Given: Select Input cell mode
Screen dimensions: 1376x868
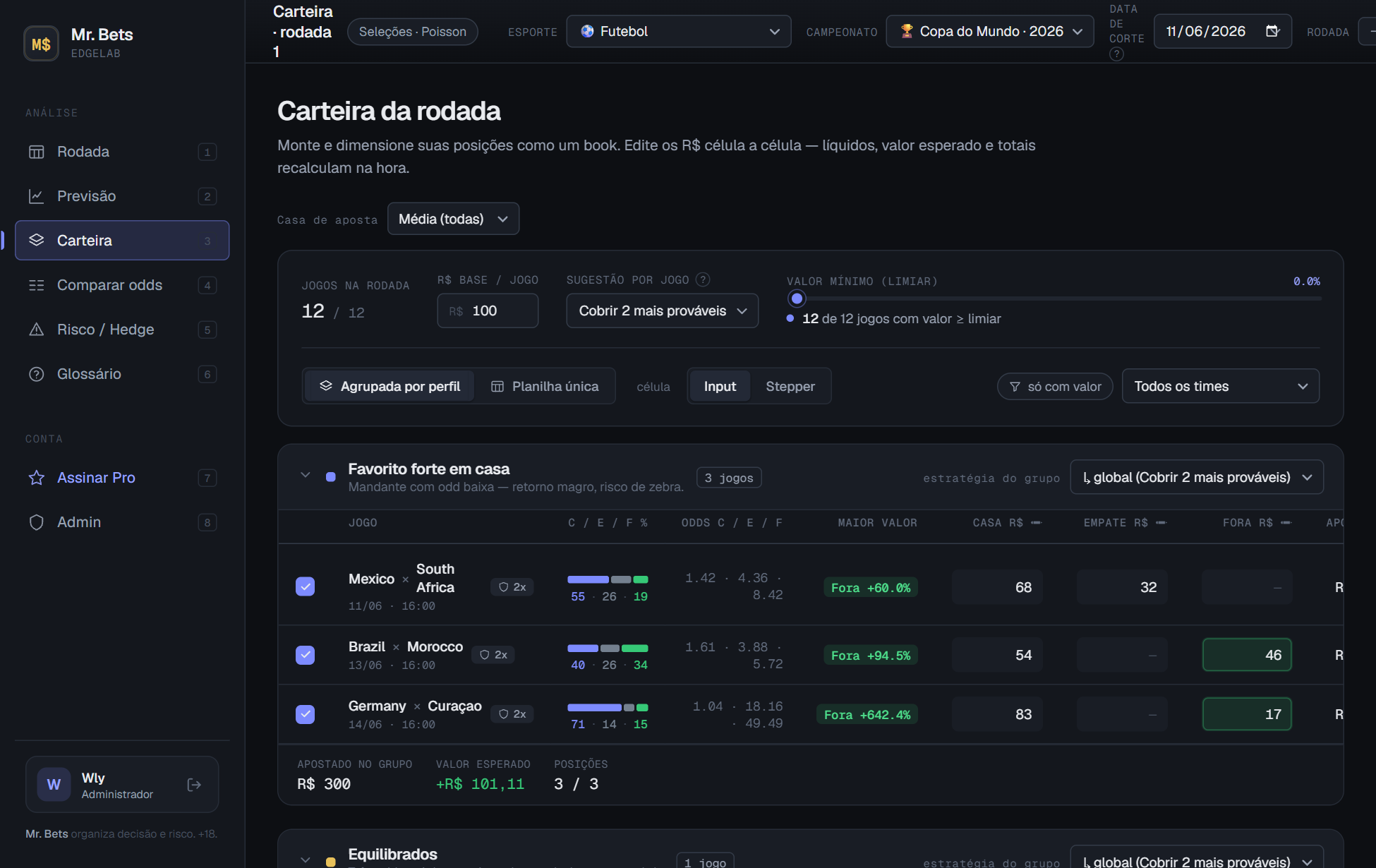Looking at the screenshot, I should 720,386.
